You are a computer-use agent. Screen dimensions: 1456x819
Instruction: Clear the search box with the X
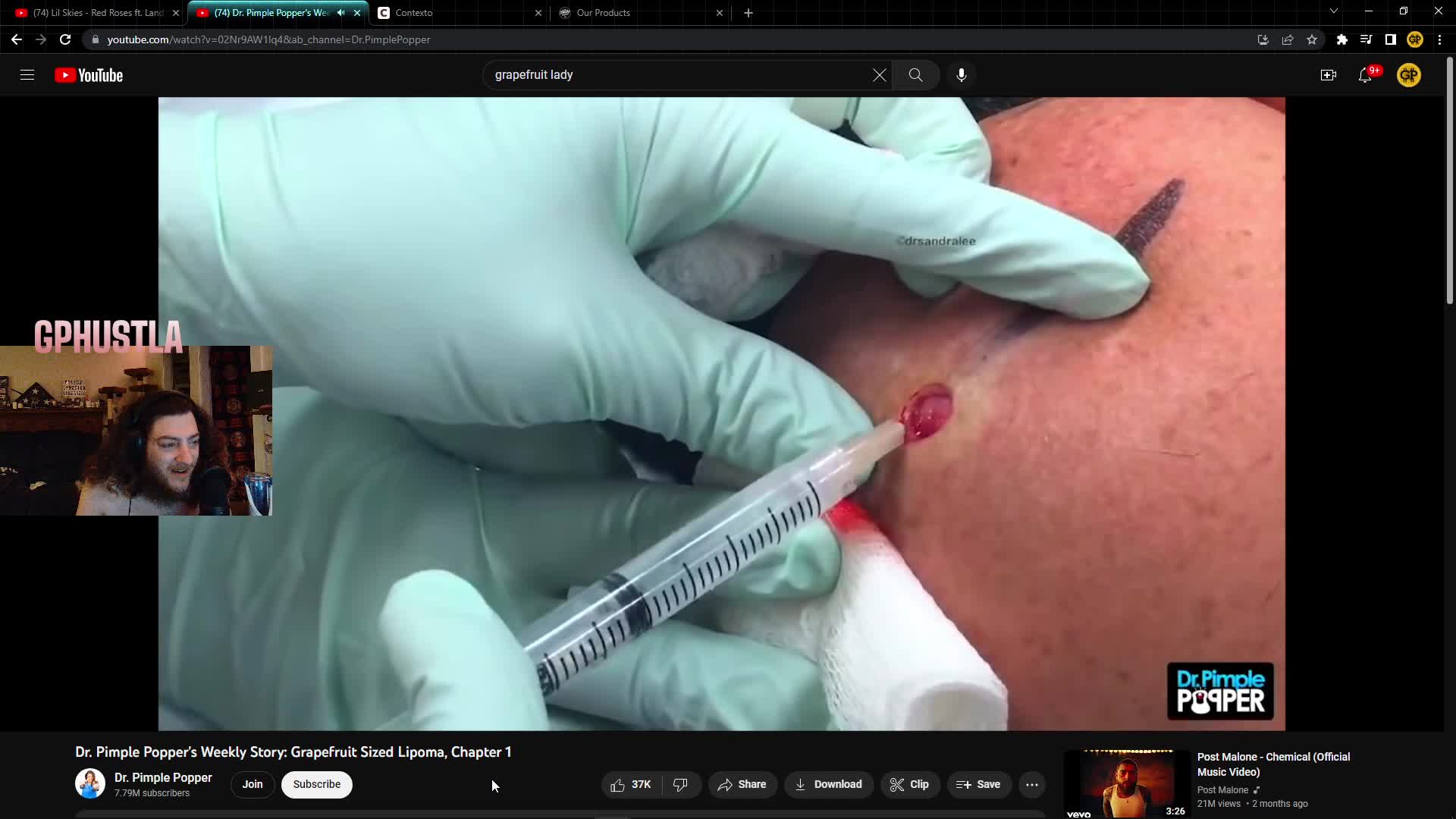tap(879, 75)
